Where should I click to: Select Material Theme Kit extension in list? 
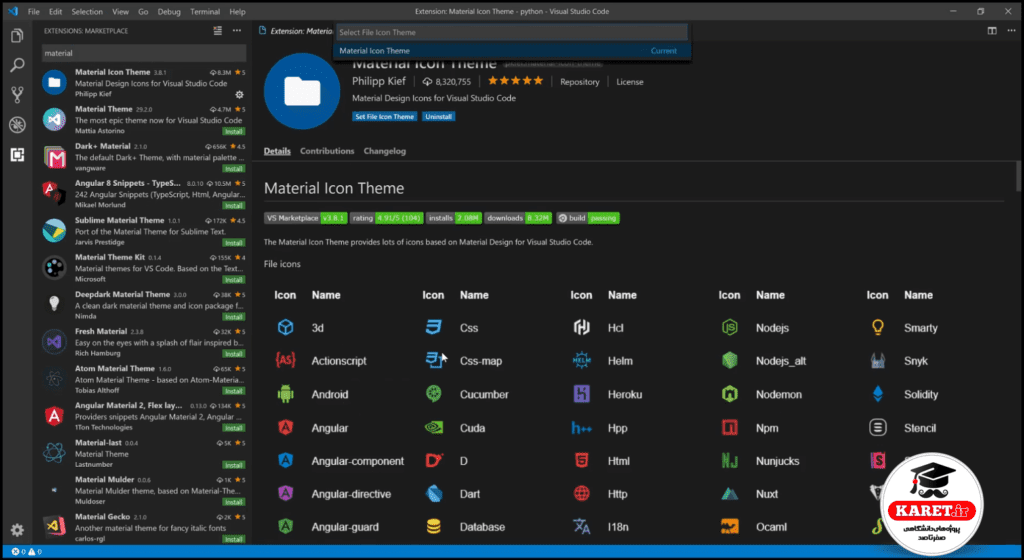tap(143, 268)
